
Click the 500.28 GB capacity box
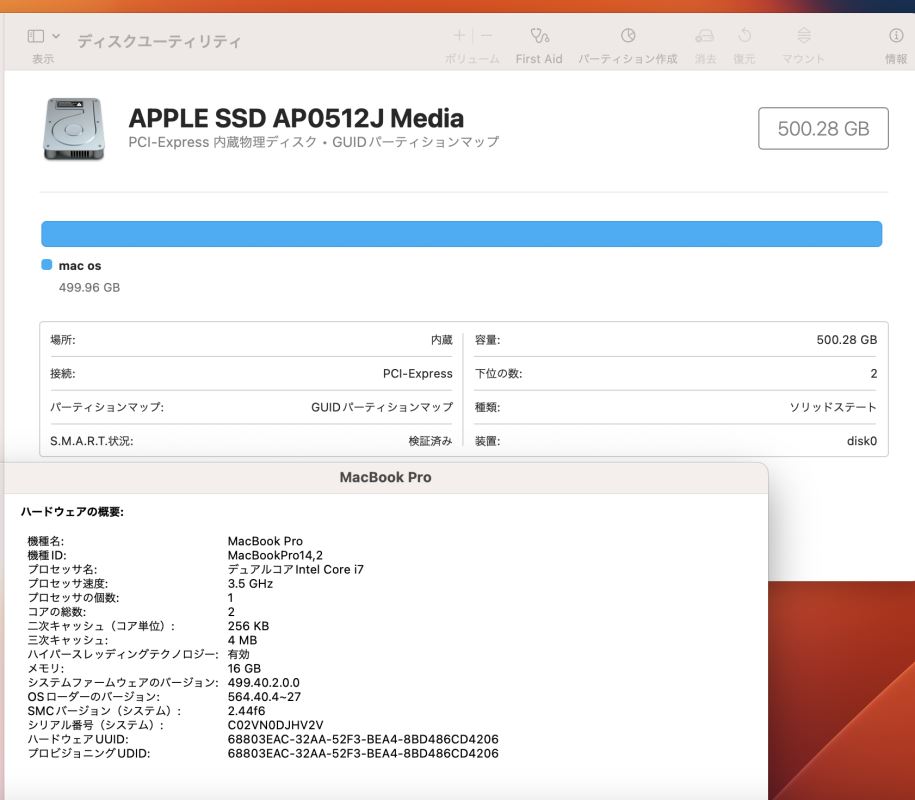823,128
